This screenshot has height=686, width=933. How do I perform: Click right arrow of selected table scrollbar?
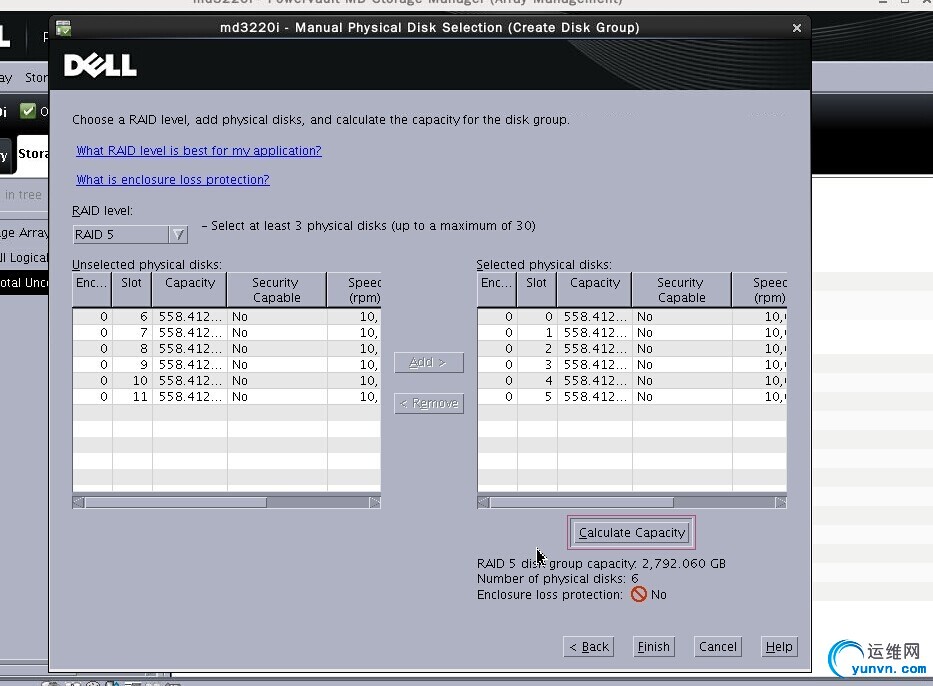pos(781,503)
